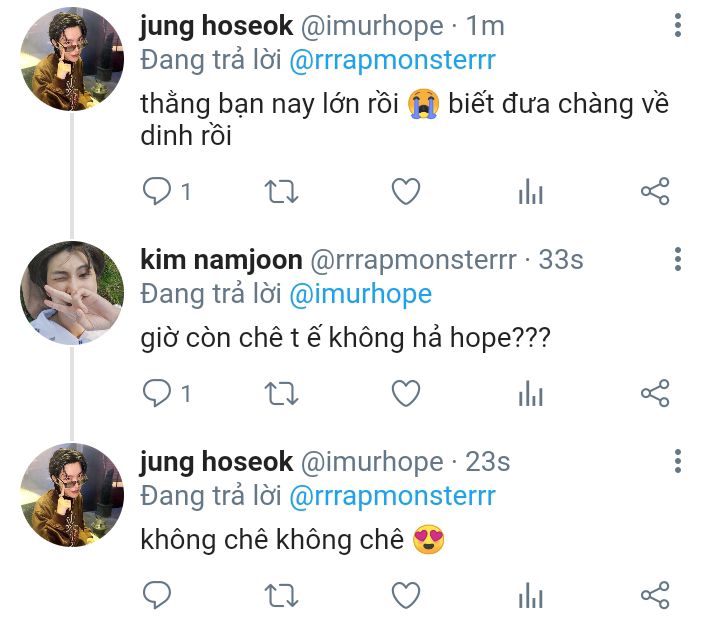720x624 pixels.
Task: Reply to kim namjoon's tweet
Action: pos(158,394)
